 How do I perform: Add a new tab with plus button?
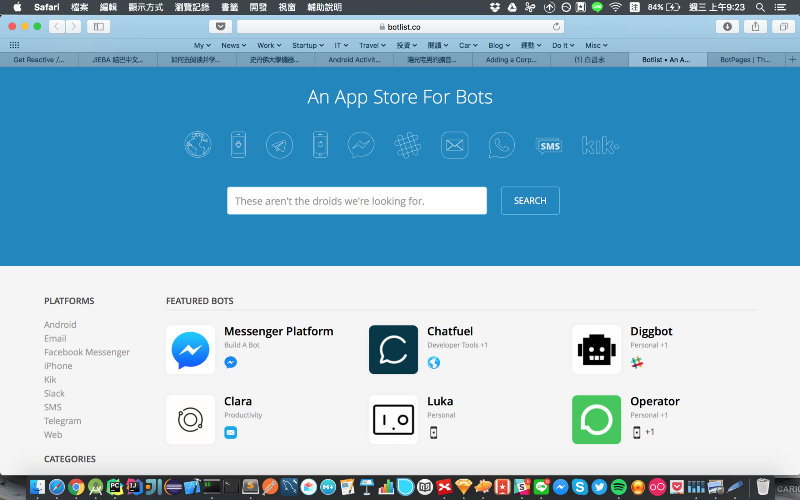[x=792, y=60]
